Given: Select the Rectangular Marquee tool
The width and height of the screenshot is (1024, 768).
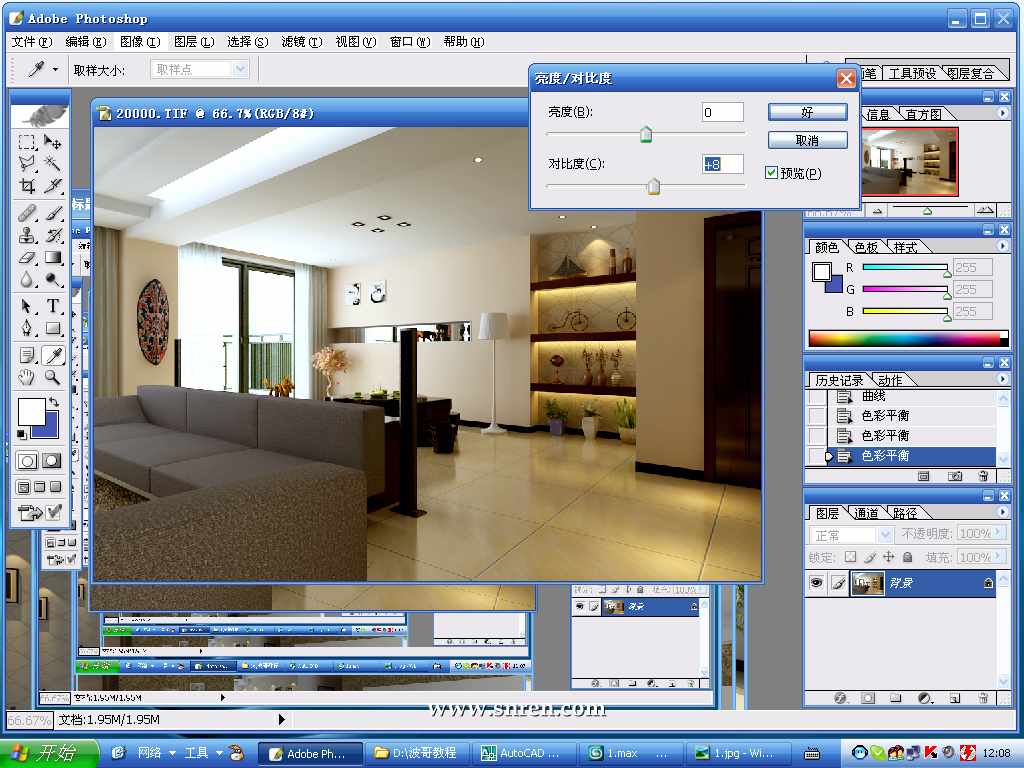Looking at the screenshot, I should click(x=27, y=142).
